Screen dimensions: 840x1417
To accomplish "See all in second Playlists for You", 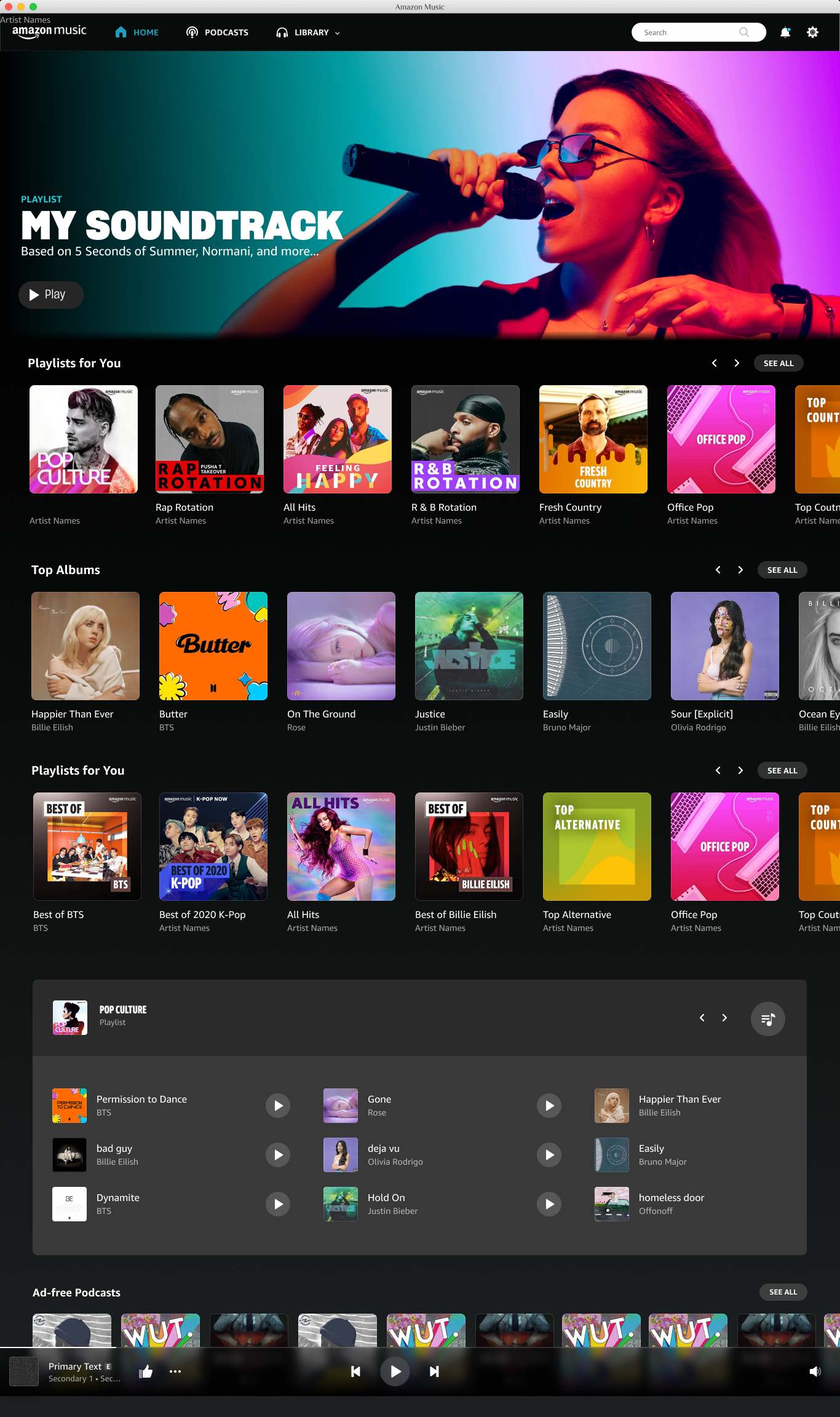I will (782, 770).
